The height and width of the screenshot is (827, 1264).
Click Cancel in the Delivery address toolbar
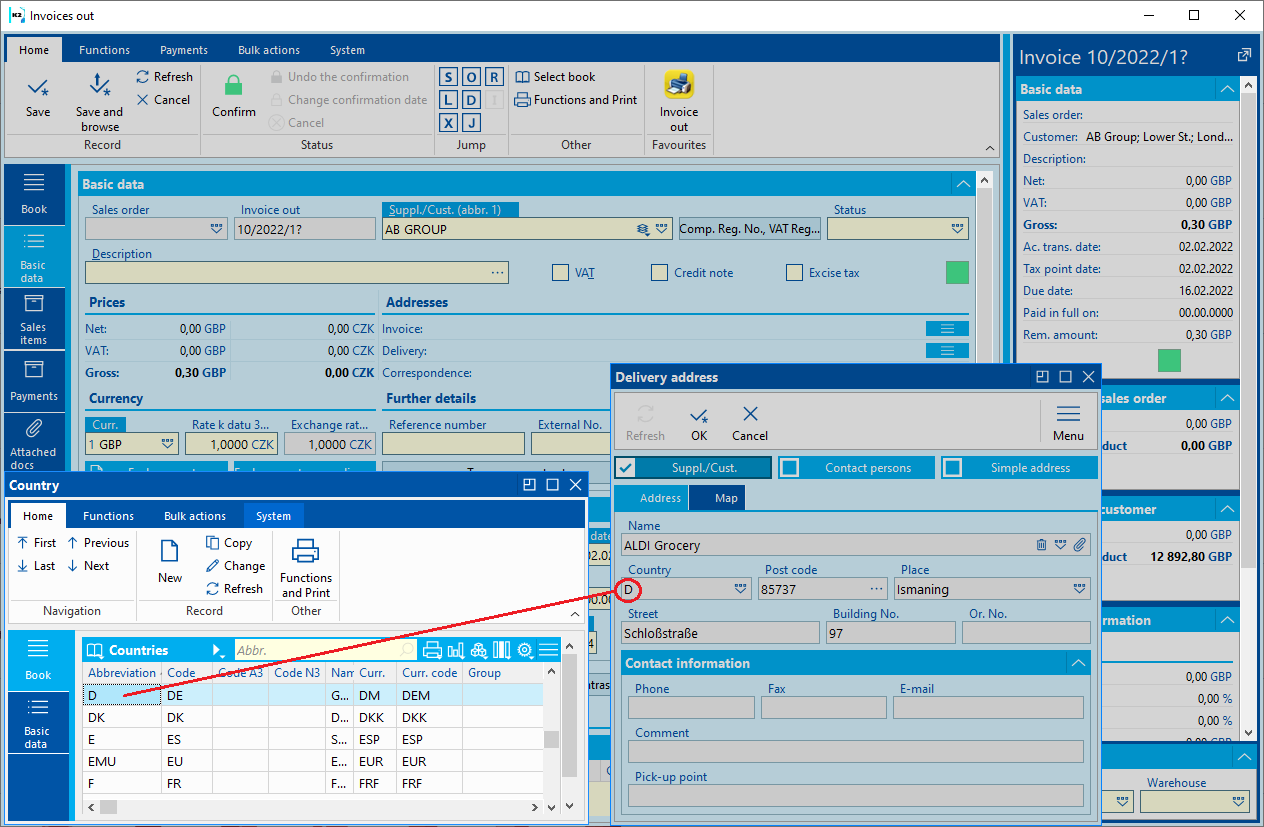point(750,423)
